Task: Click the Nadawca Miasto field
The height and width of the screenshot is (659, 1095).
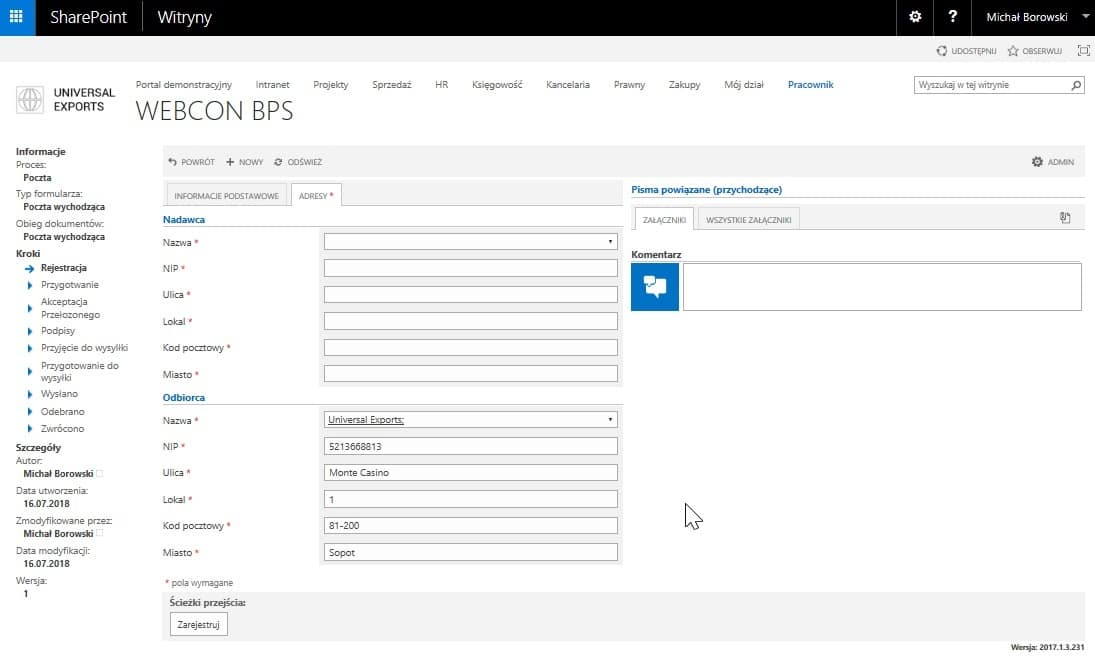Action: click(471, 374)
